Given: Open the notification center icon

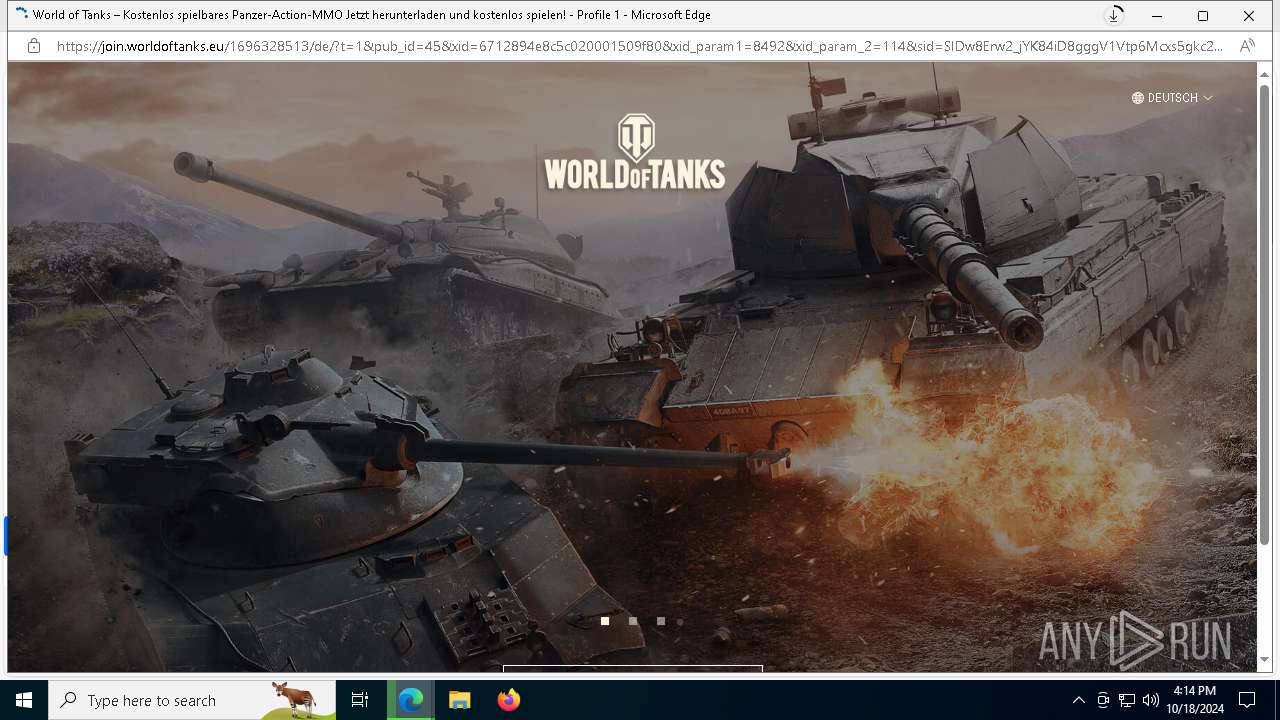Looking at the screenshot, I should tap(1247, 700).
